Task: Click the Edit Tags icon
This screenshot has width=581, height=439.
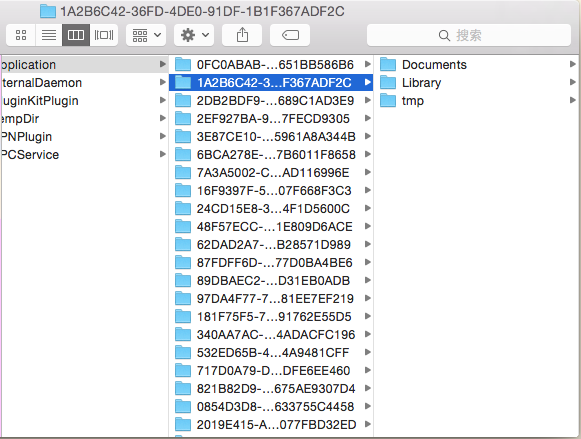Action: click(x=290, y=35)
